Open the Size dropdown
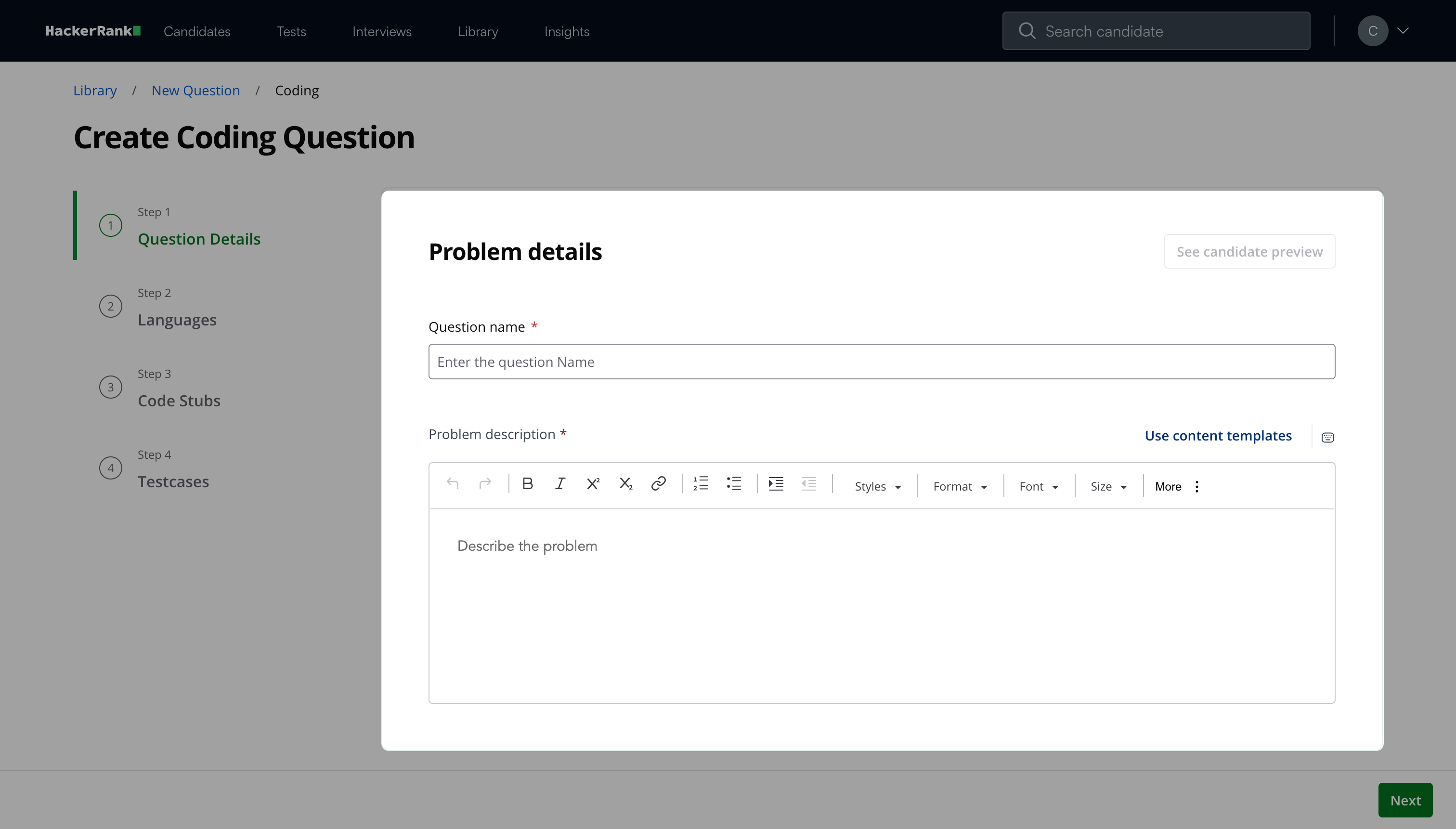 click(1108, 487)
